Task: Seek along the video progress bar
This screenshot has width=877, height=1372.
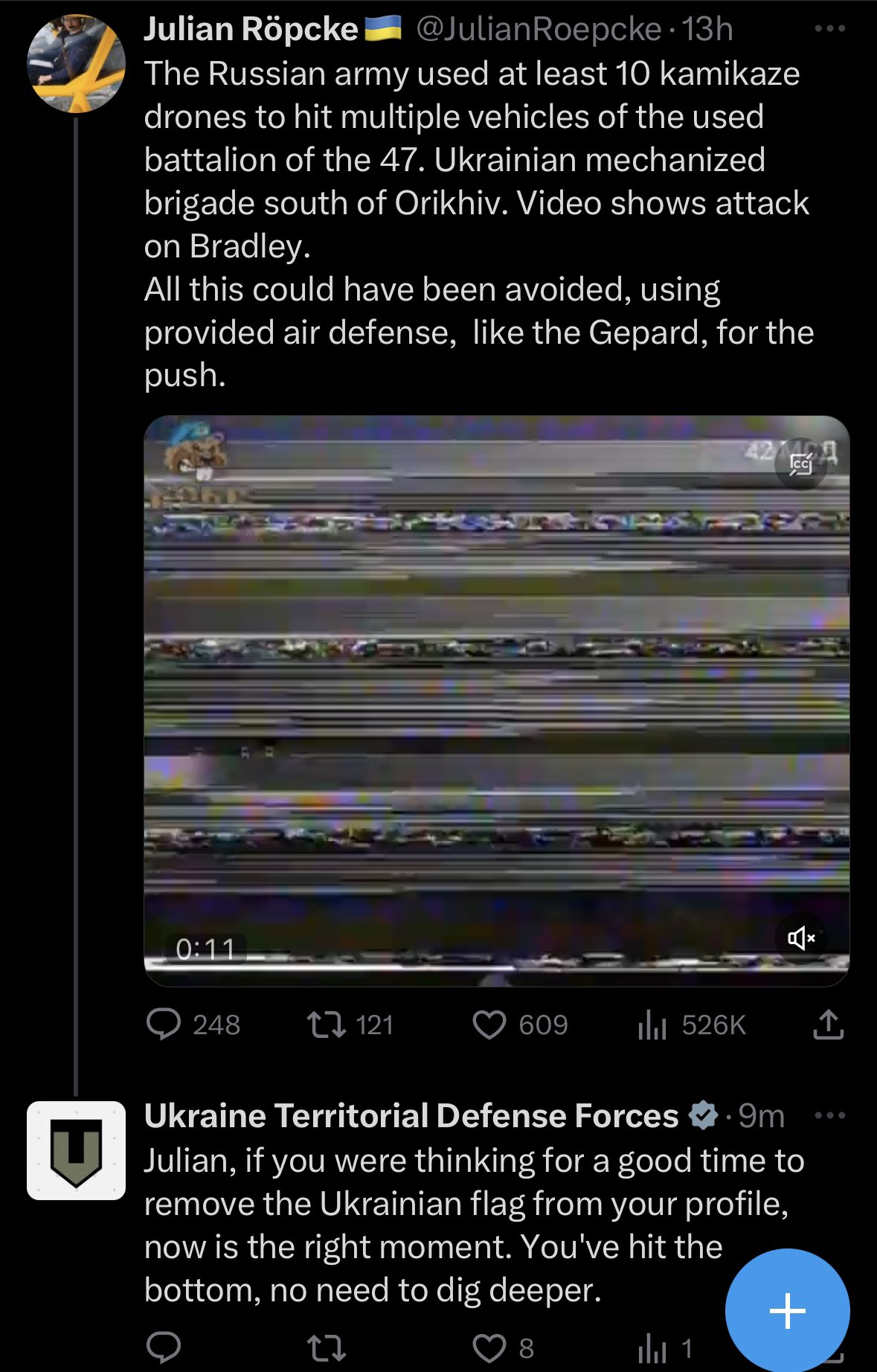Action: (x=496, y=968)
